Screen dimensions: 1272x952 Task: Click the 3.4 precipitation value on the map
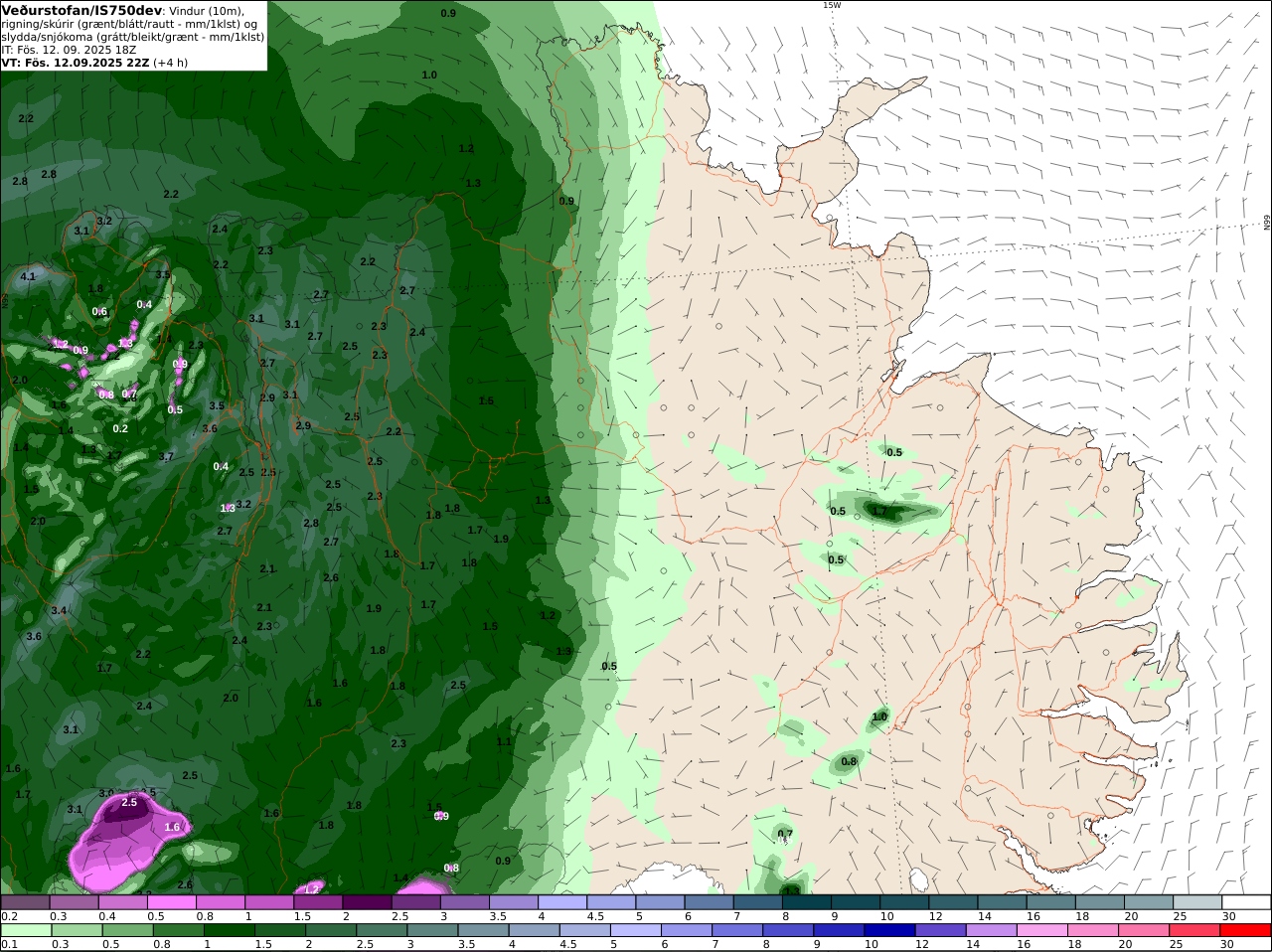click(x=59, y=610)
